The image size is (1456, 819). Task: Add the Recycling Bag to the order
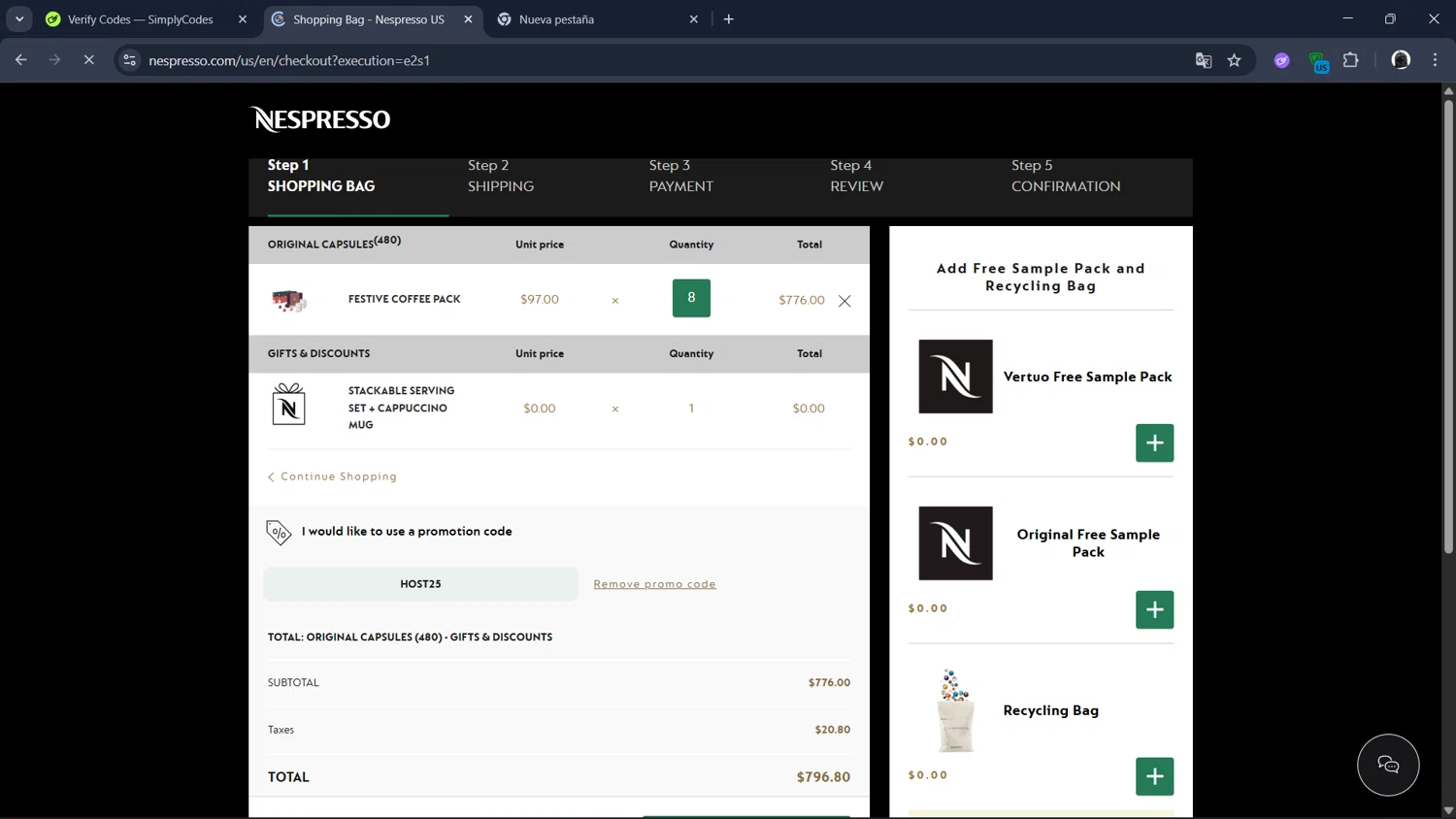coord(1154,776)
